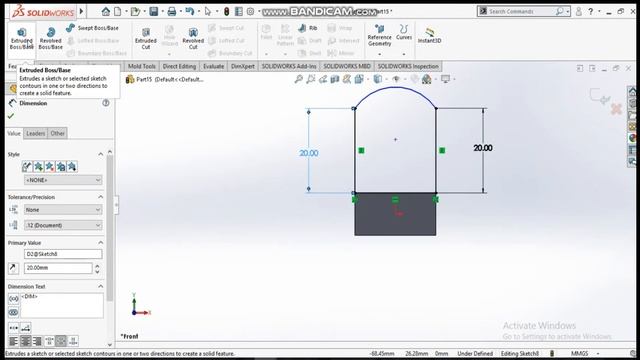This screenshot has height=360, width=640.
Task: Open the SOLIDWORKS Inspection tab
Action: coord(408,66)
